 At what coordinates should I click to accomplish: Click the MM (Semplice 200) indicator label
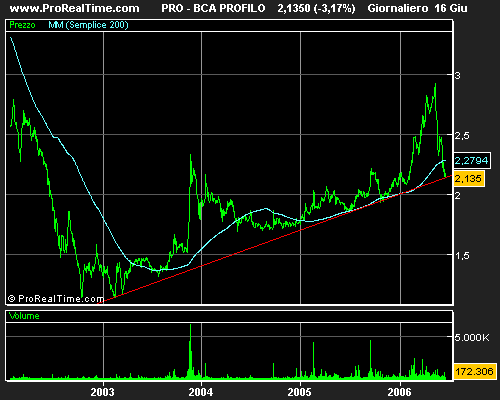tap(88, 25)
